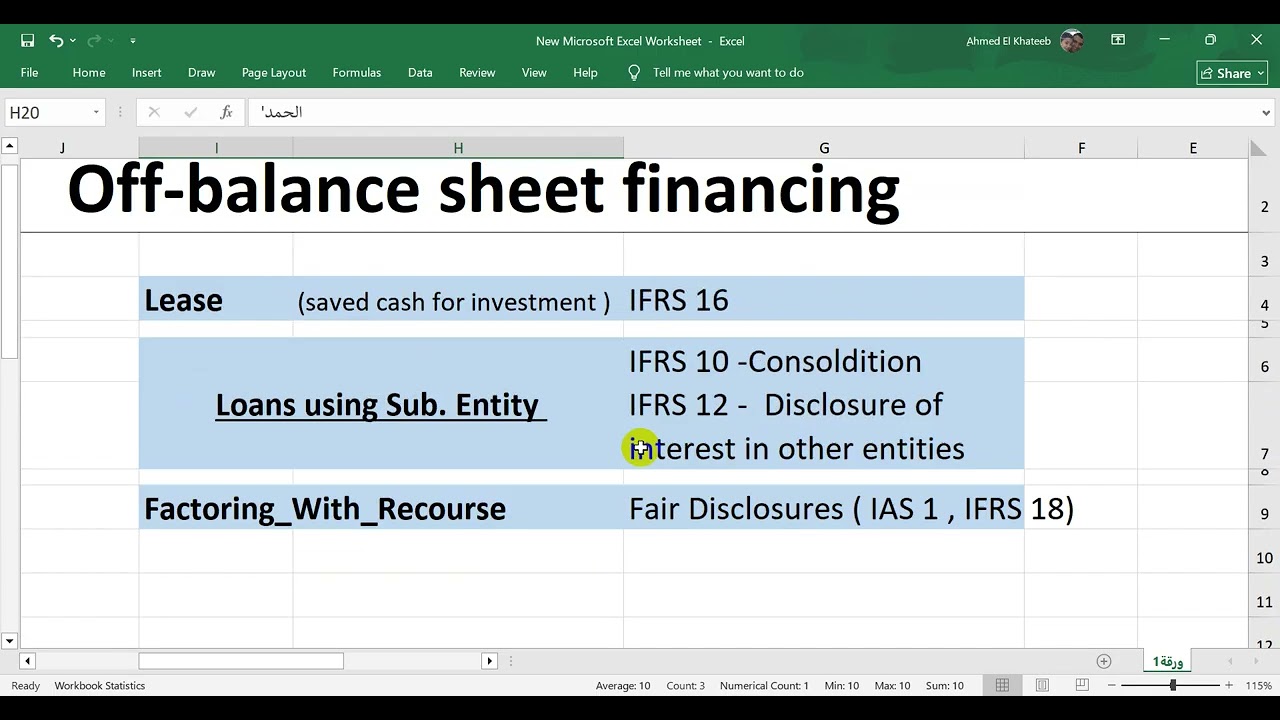1280x720 pixels.
Task: Click the Lease cell
Action: click(x=216, y=299)
